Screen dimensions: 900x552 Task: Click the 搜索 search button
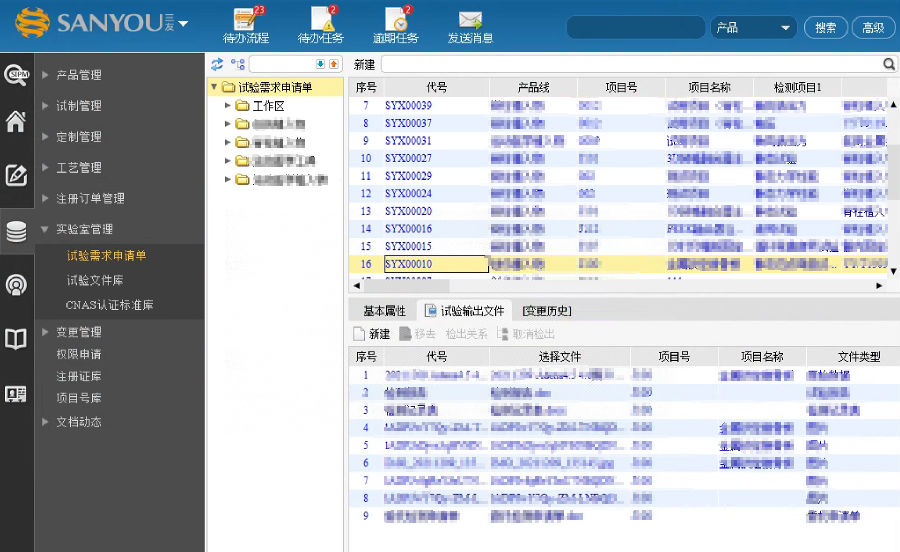(825, 28)
